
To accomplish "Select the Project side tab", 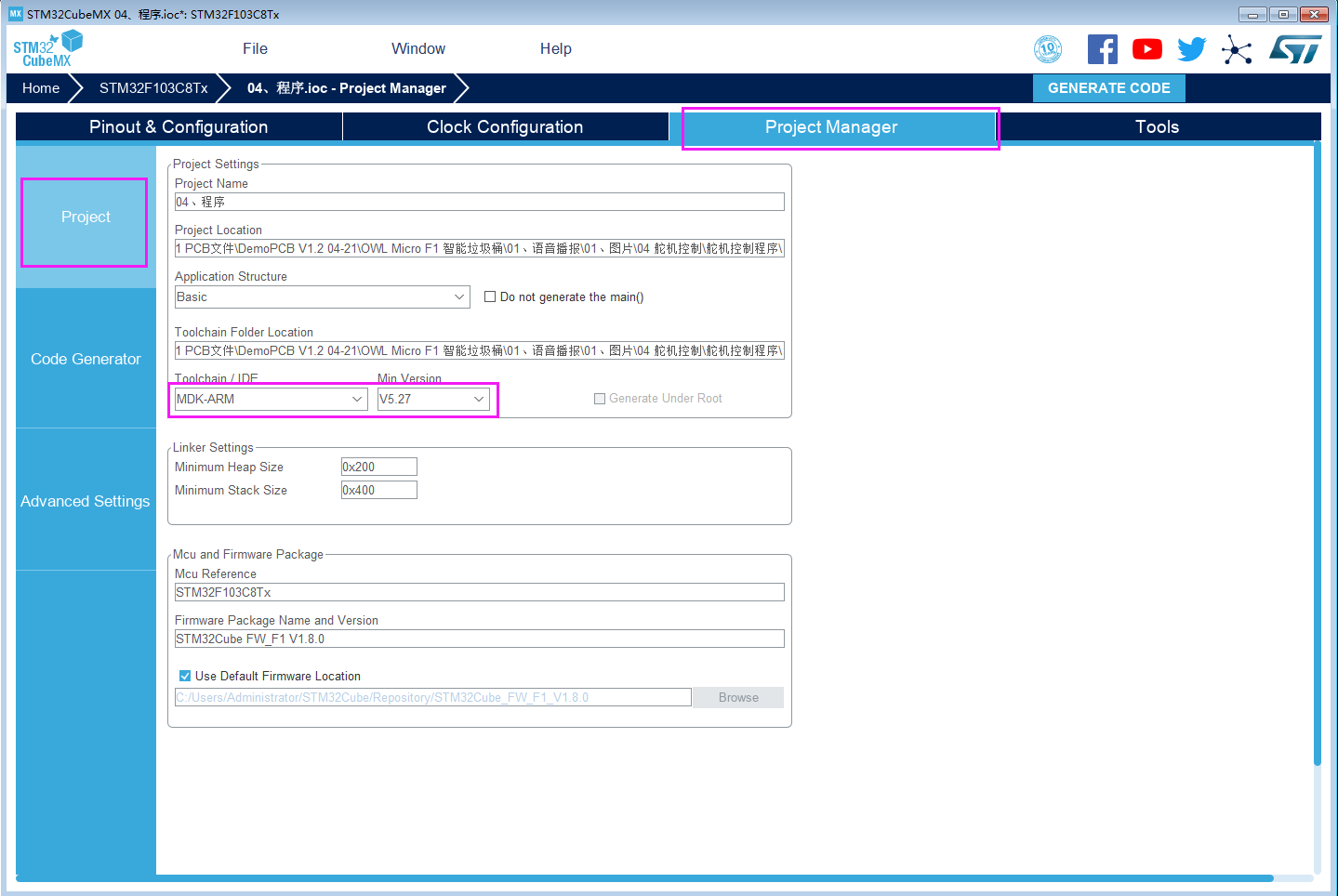I will 86,217.
